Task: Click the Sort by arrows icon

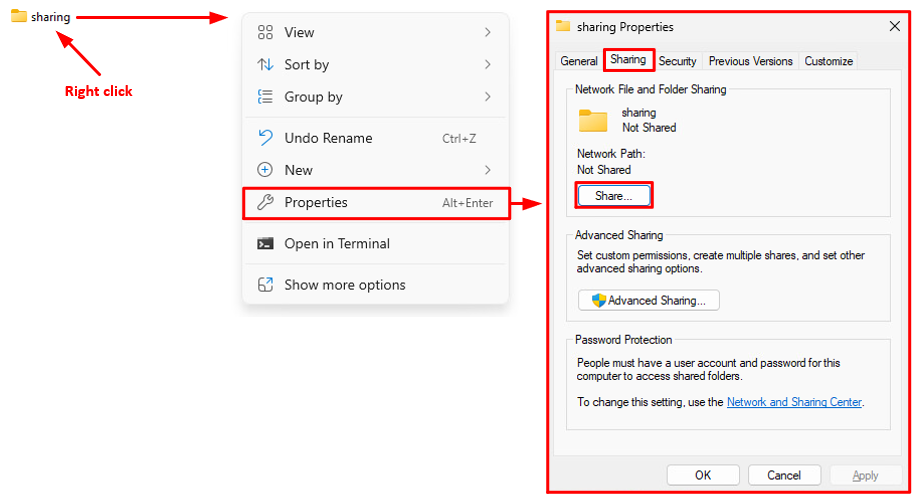Action: 265,64
